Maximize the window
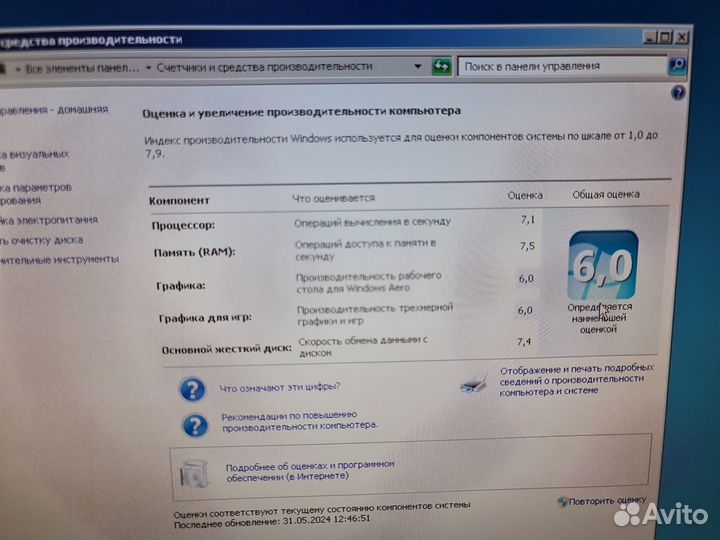The width and height of the screenshot is (720, 540). tap(665, 38)
